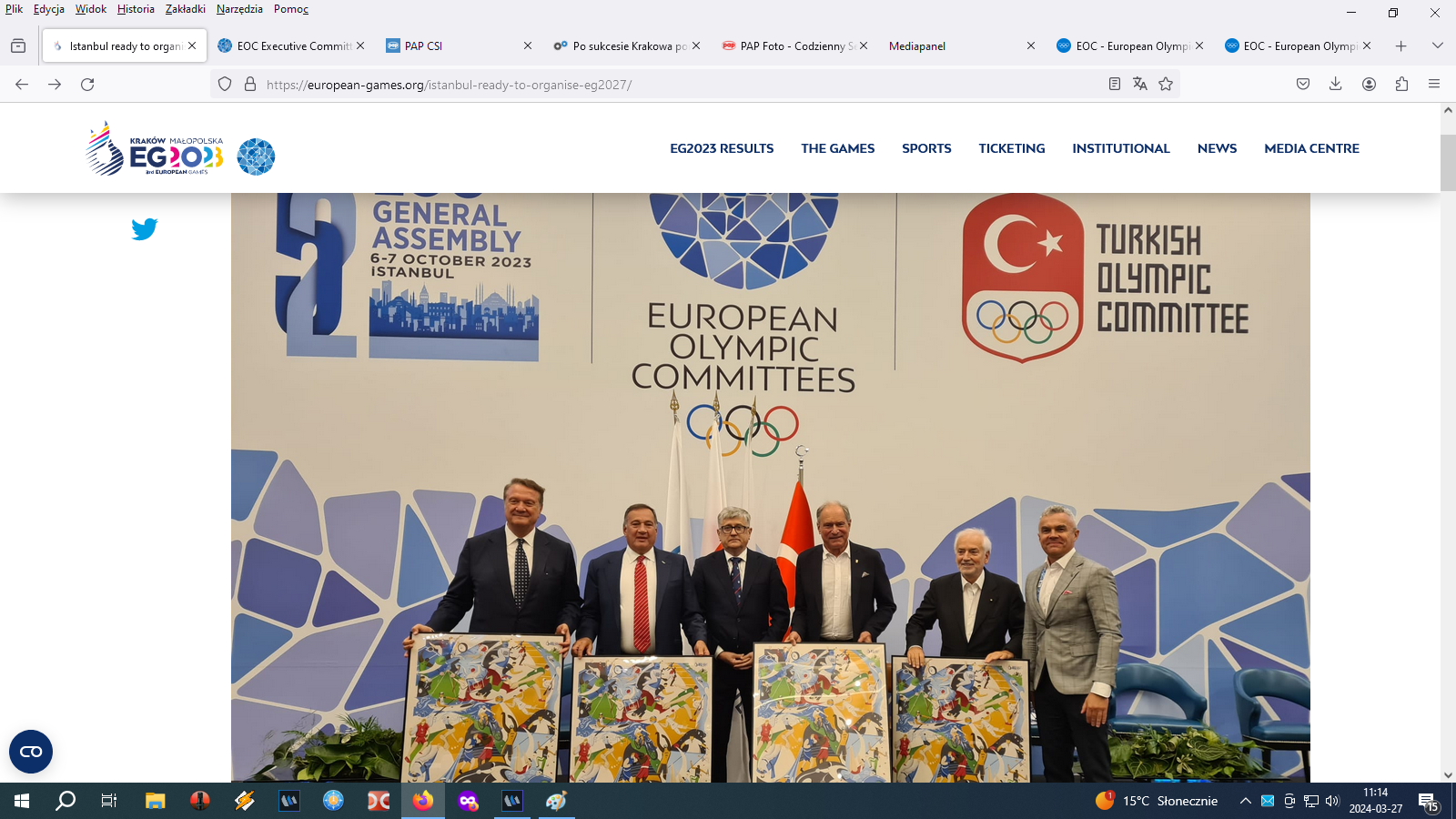Viewport: 1456px width, 819px height.
Task: Toggle reader view icon in address bar
Action: (1115, 84)
